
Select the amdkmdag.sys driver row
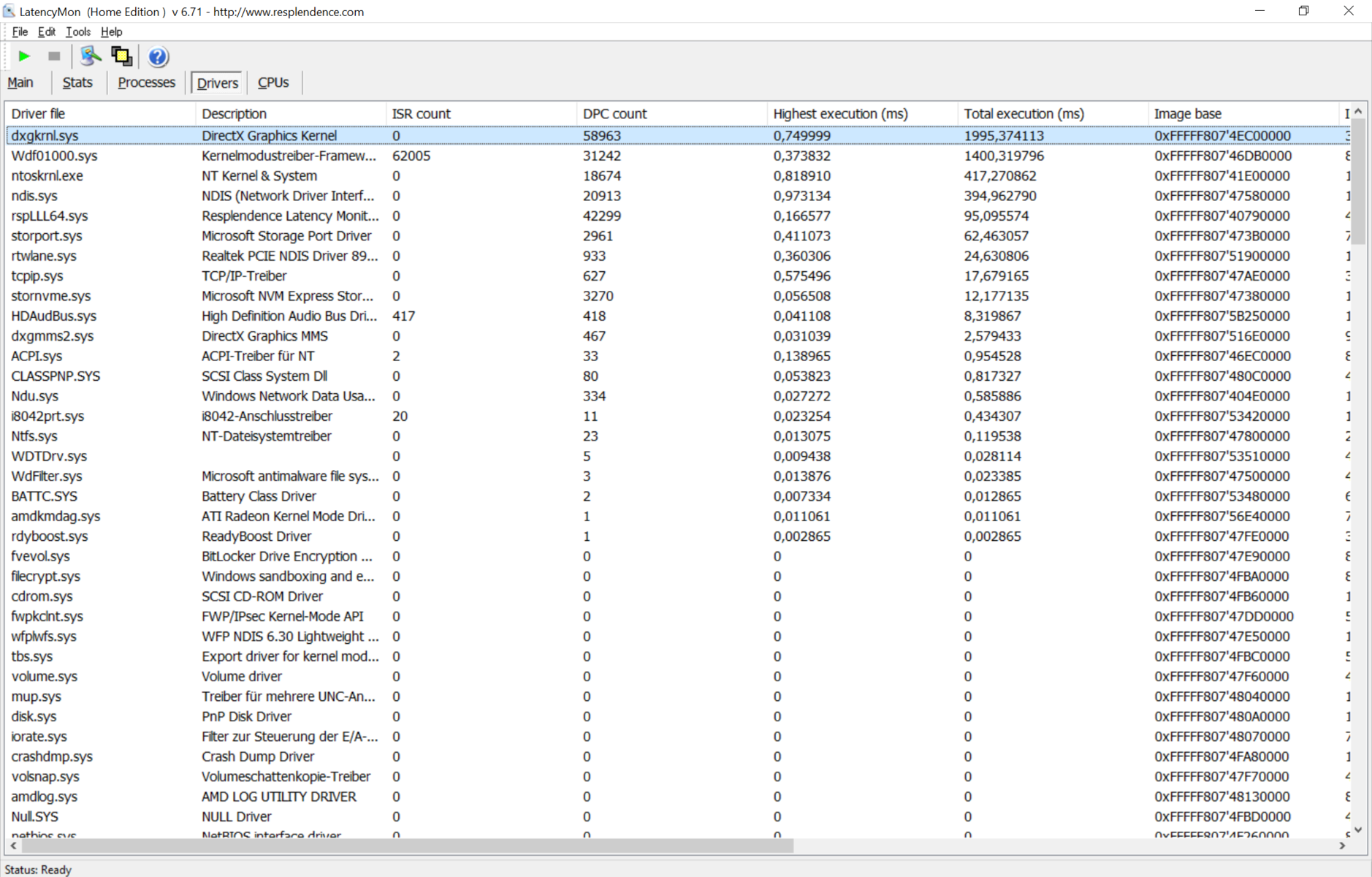[678, 517]
